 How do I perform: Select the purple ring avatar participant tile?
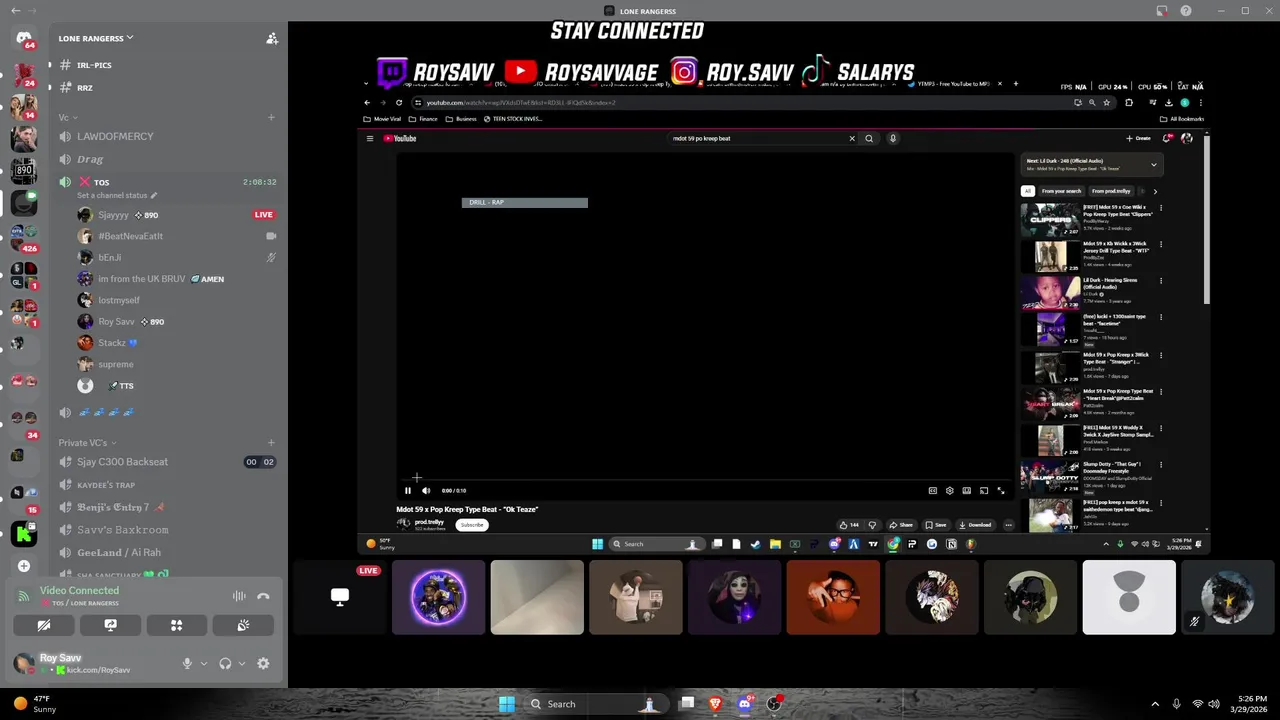(438, 597)
